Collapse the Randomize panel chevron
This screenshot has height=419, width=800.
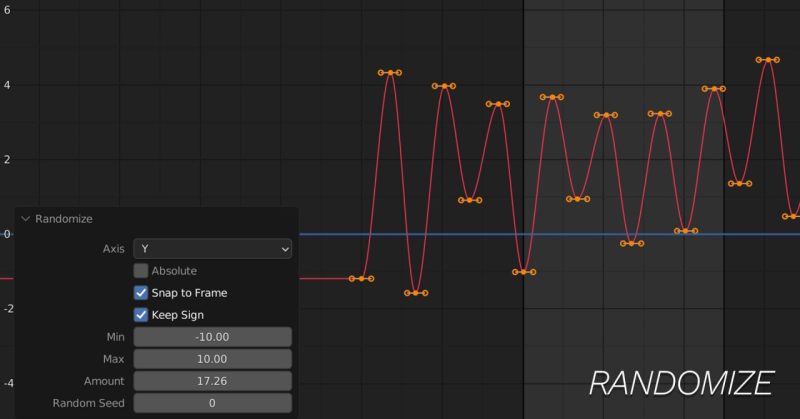26,219
